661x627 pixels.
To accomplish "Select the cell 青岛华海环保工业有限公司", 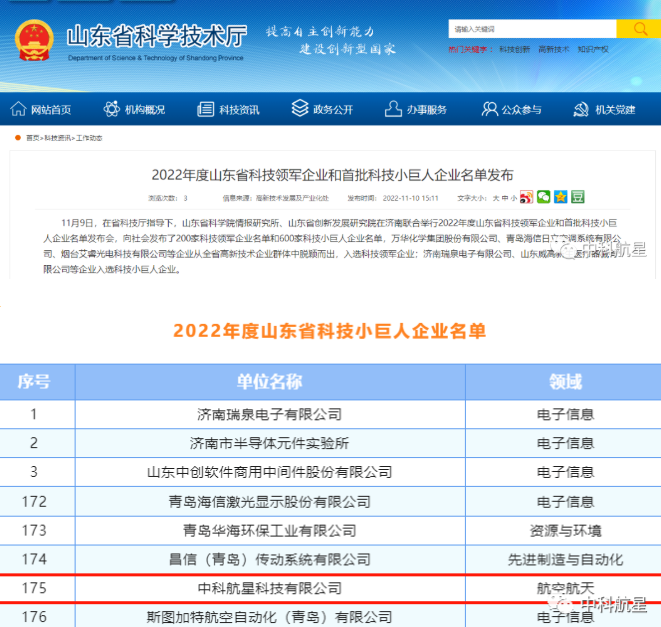I will pos(270,530).
